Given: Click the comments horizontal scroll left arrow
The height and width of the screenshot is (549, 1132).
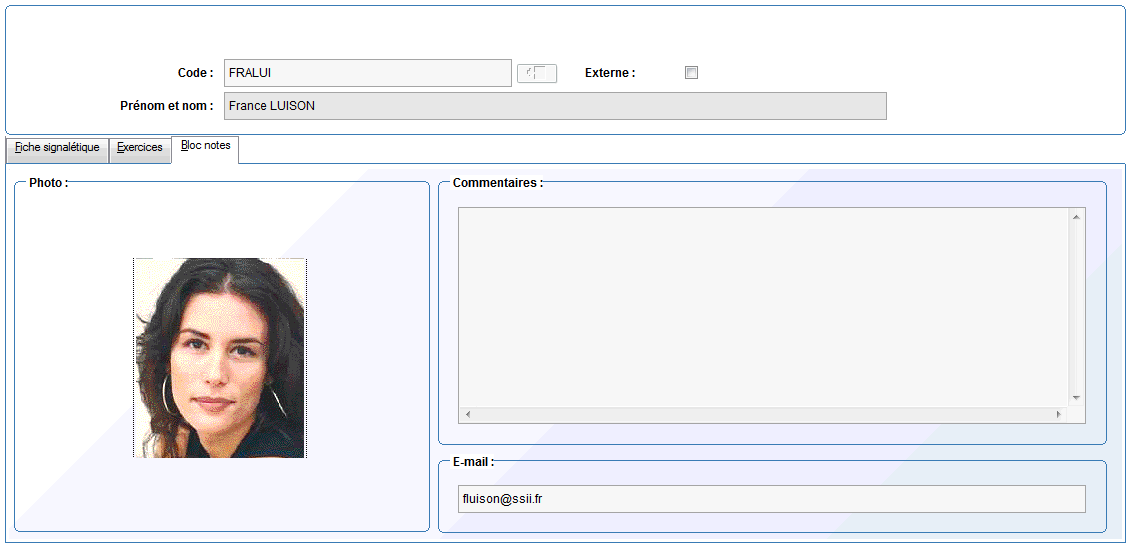Looking at the screenshot, I should click(x=467, y=415).
